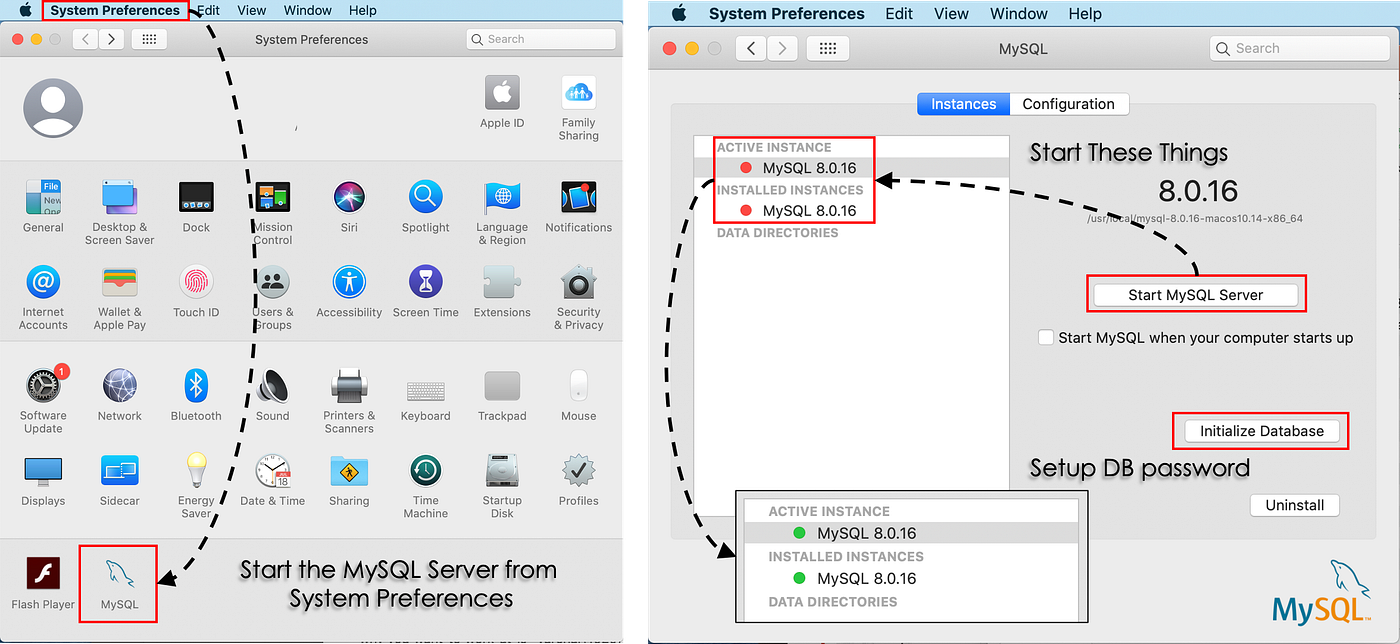The image size is (1400, 644).
Task: Open Help menu in MySQL window menu bar
Action: coord(1084,14)
